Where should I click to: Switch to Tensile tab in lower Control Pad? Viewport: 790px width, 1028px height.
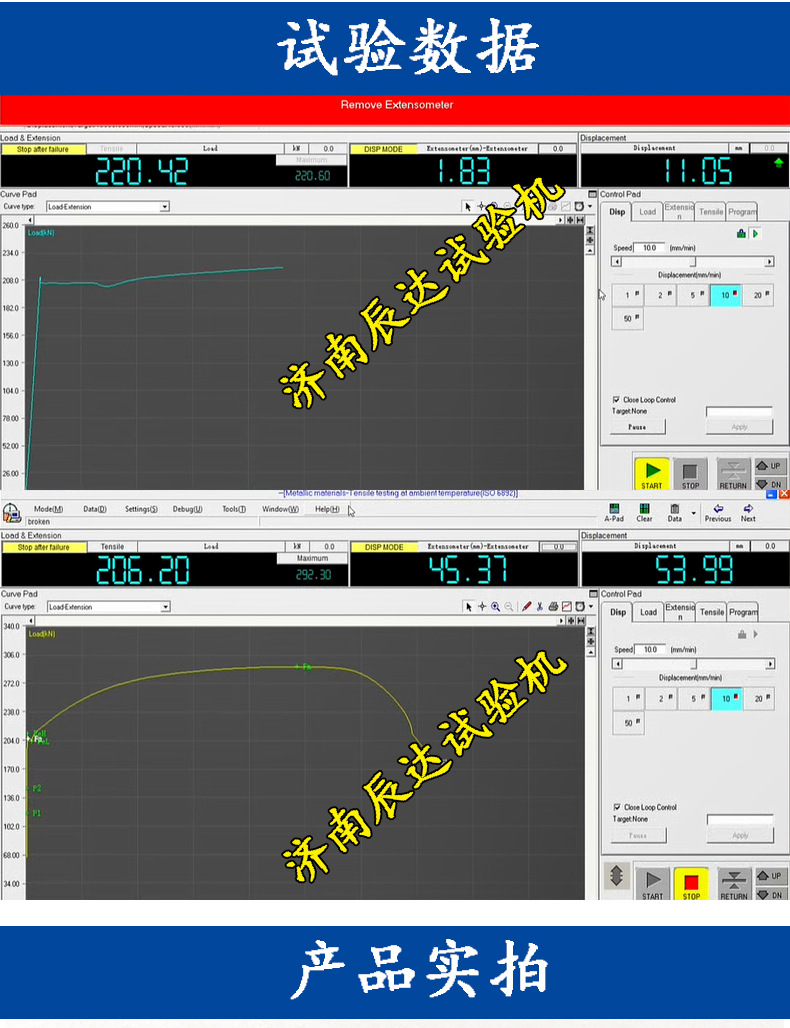coord(711,612)
